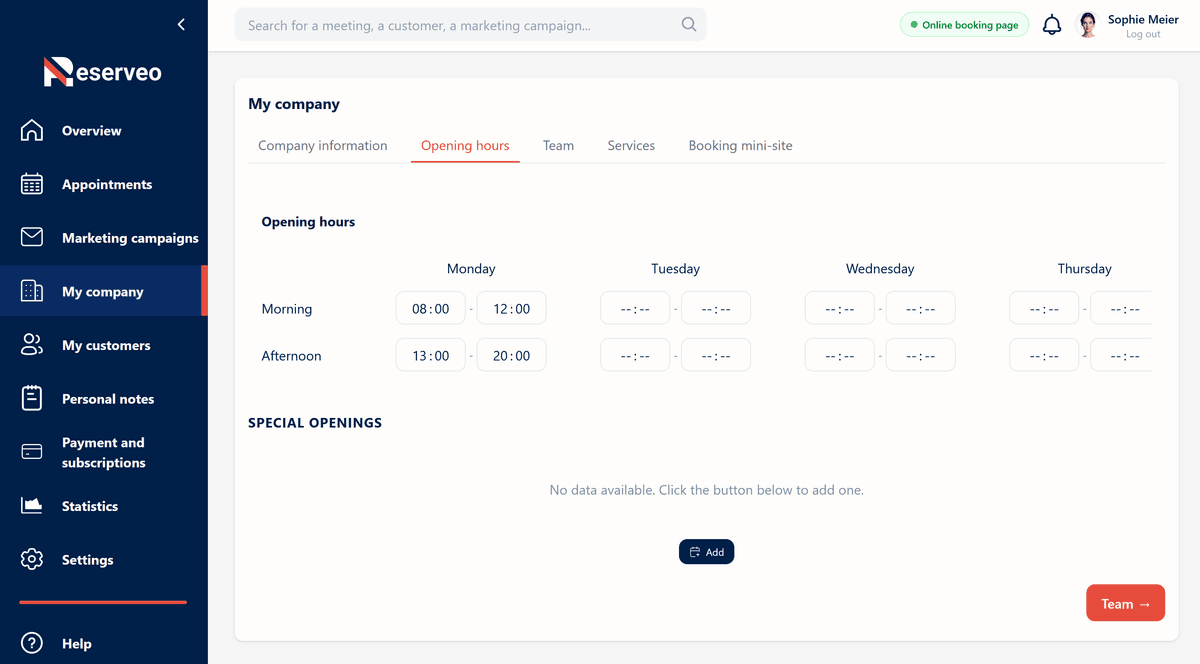Edit Monday morning start time 08:00
Screen dimensions: 1200x664
[x=431, y=309]
